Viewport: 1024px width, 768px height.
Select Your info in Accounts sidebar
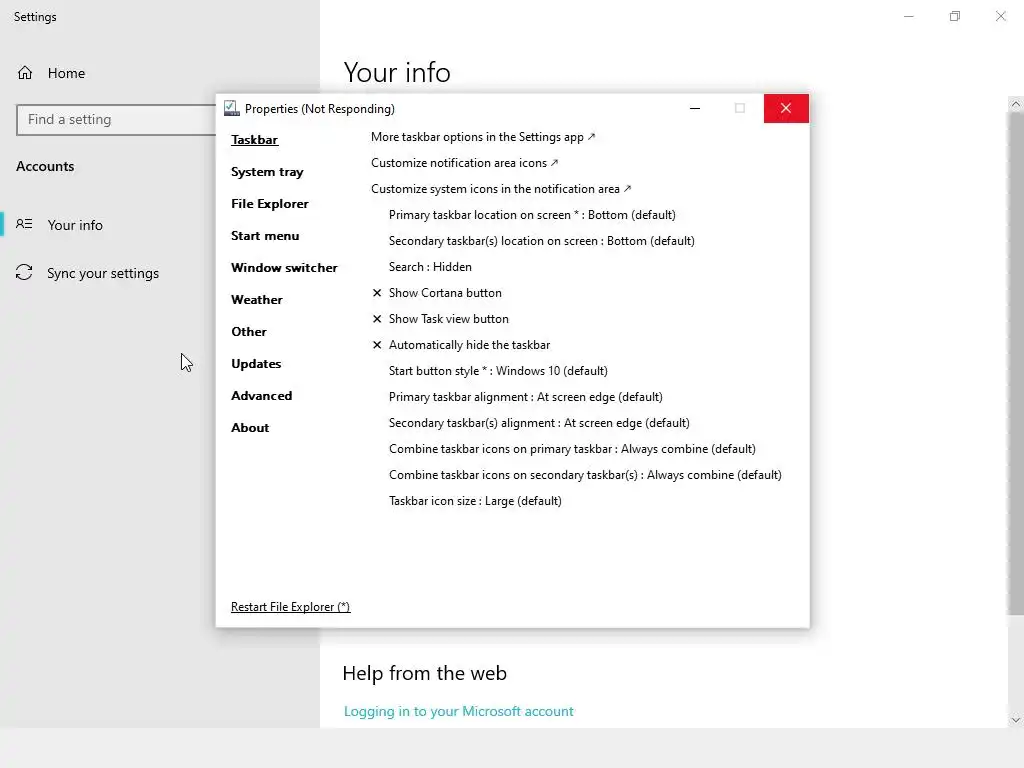coord(74,225)
